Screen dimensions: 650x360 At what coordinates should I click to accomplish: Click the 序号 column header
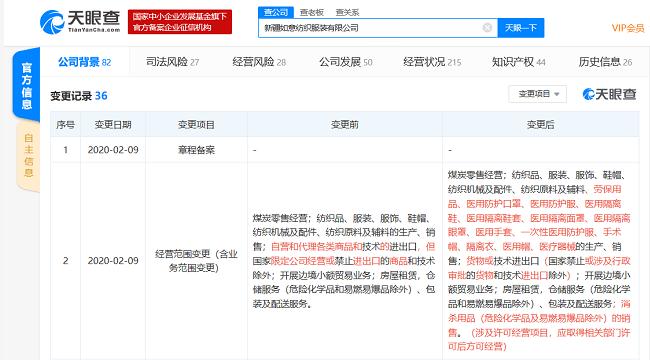65,124
